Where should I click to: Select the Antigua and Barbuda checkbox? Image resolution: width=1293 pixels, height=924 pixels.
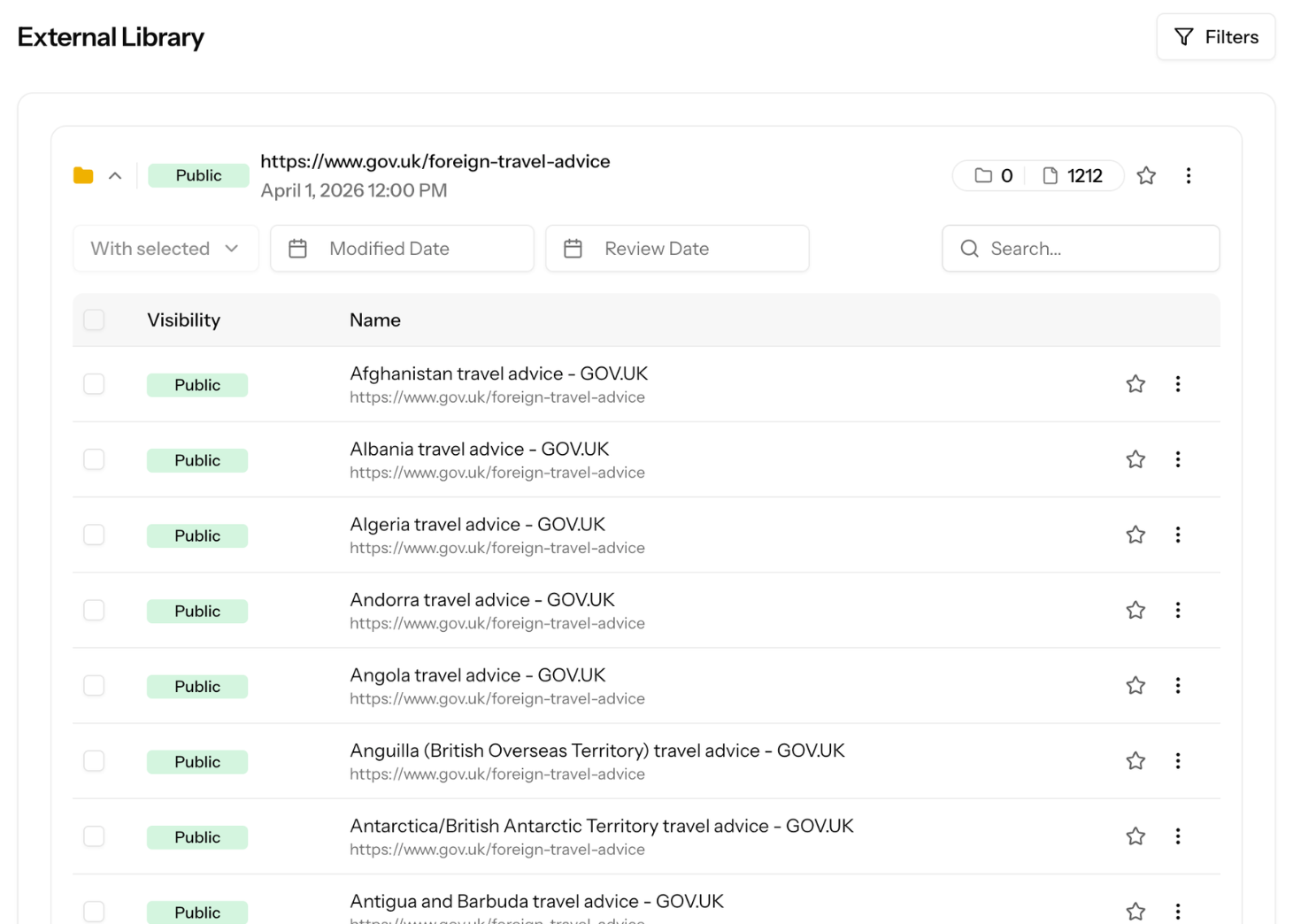point(94,912)
